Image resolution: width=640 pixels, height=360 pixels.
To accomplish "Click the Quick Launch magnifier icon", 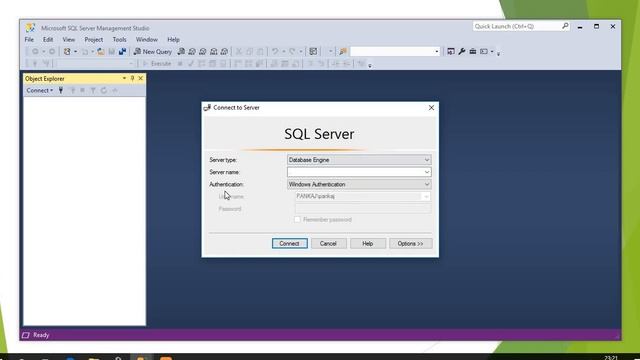I will pos(565,26).
